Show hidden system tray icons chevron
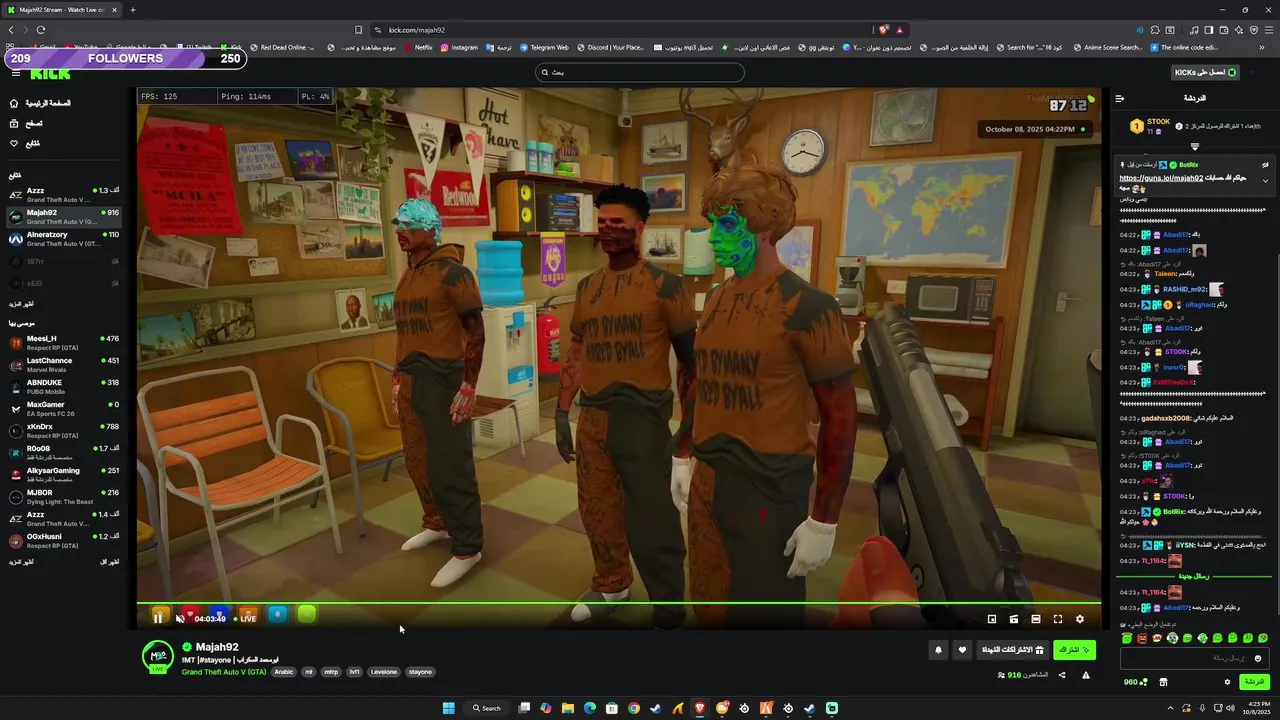 point(1170,708)
